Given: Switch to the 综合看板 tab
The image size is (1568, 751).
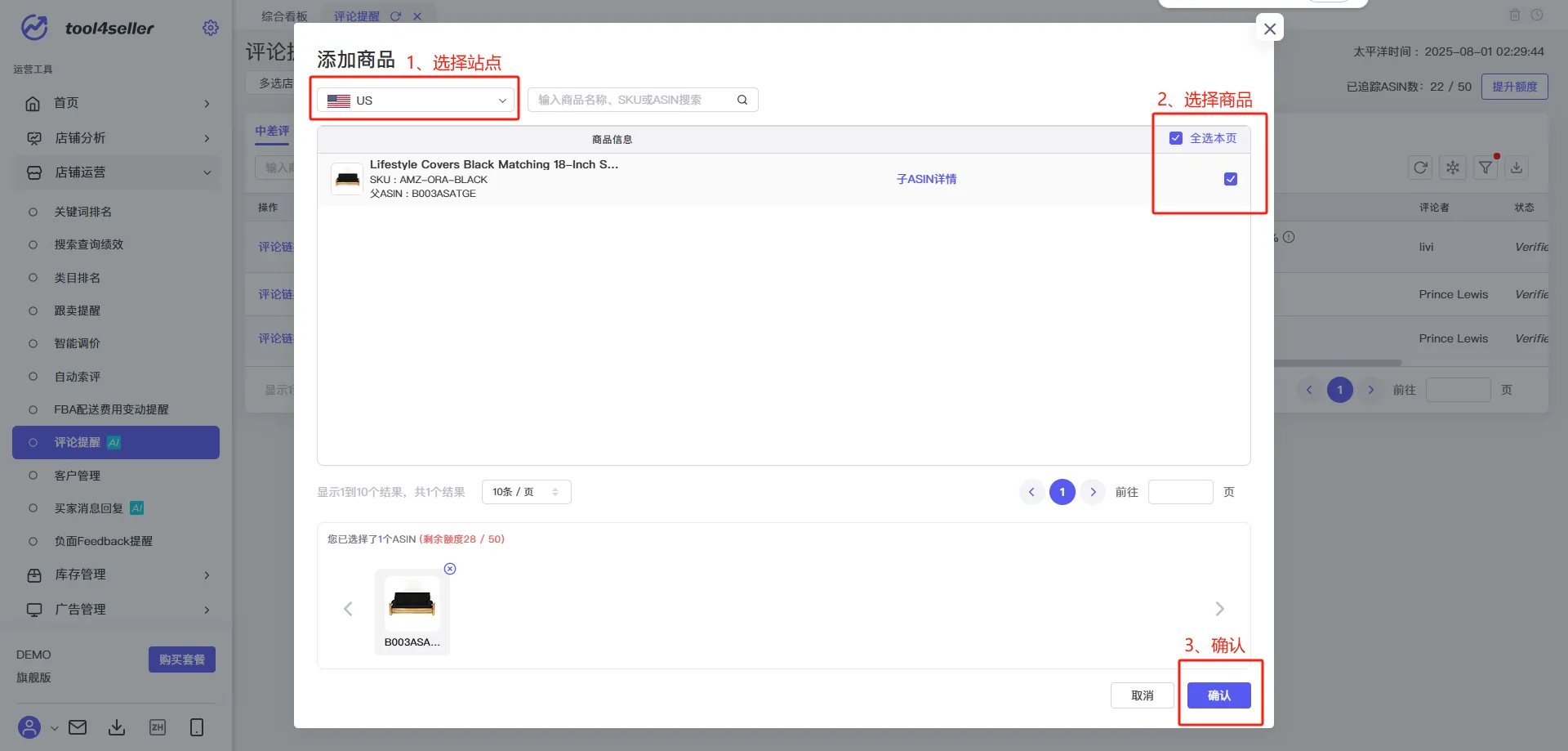Looking at the screenshot, I should [x=284, y=16].
